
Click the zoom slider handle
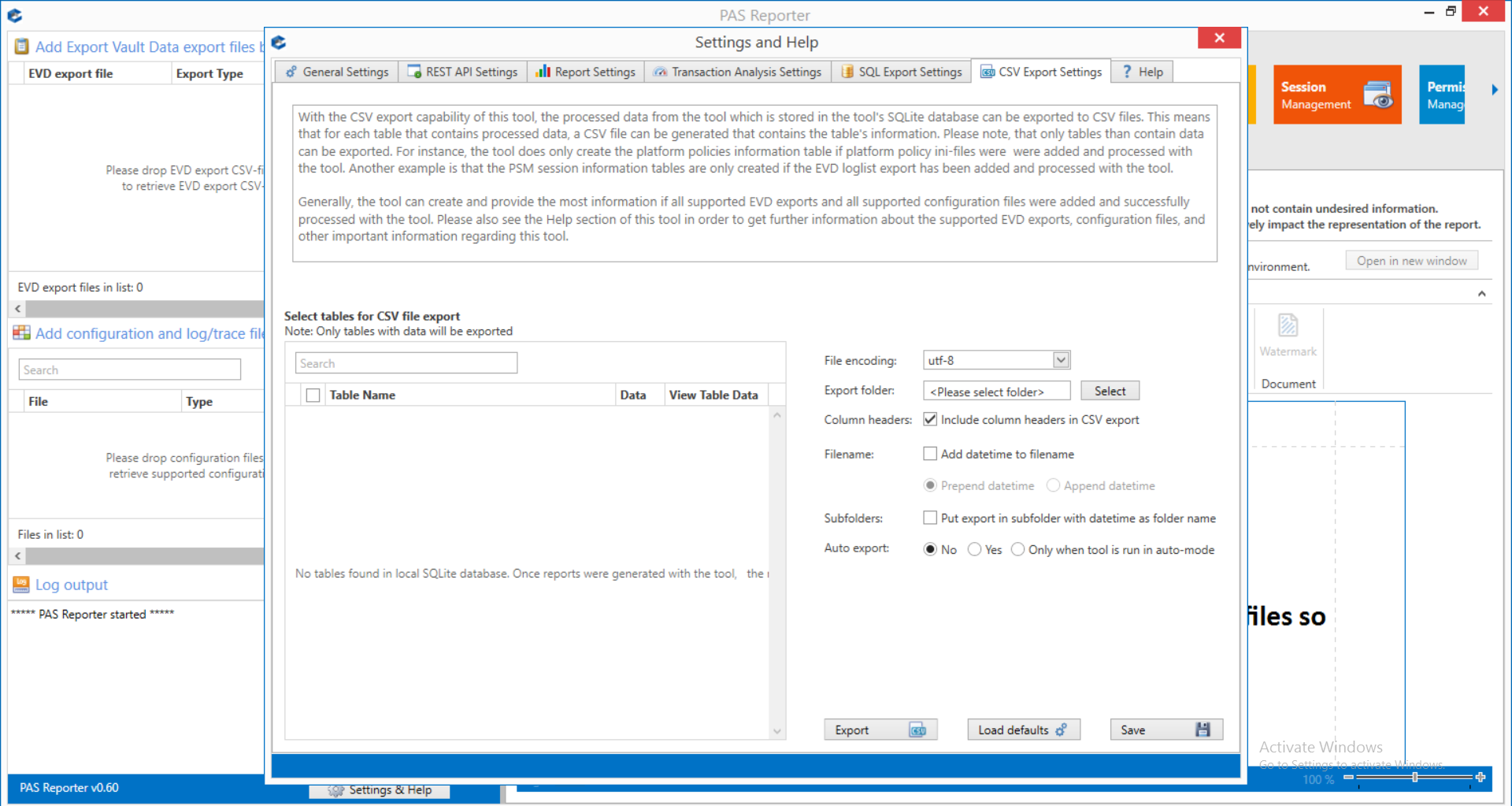tap(1415, 777)
